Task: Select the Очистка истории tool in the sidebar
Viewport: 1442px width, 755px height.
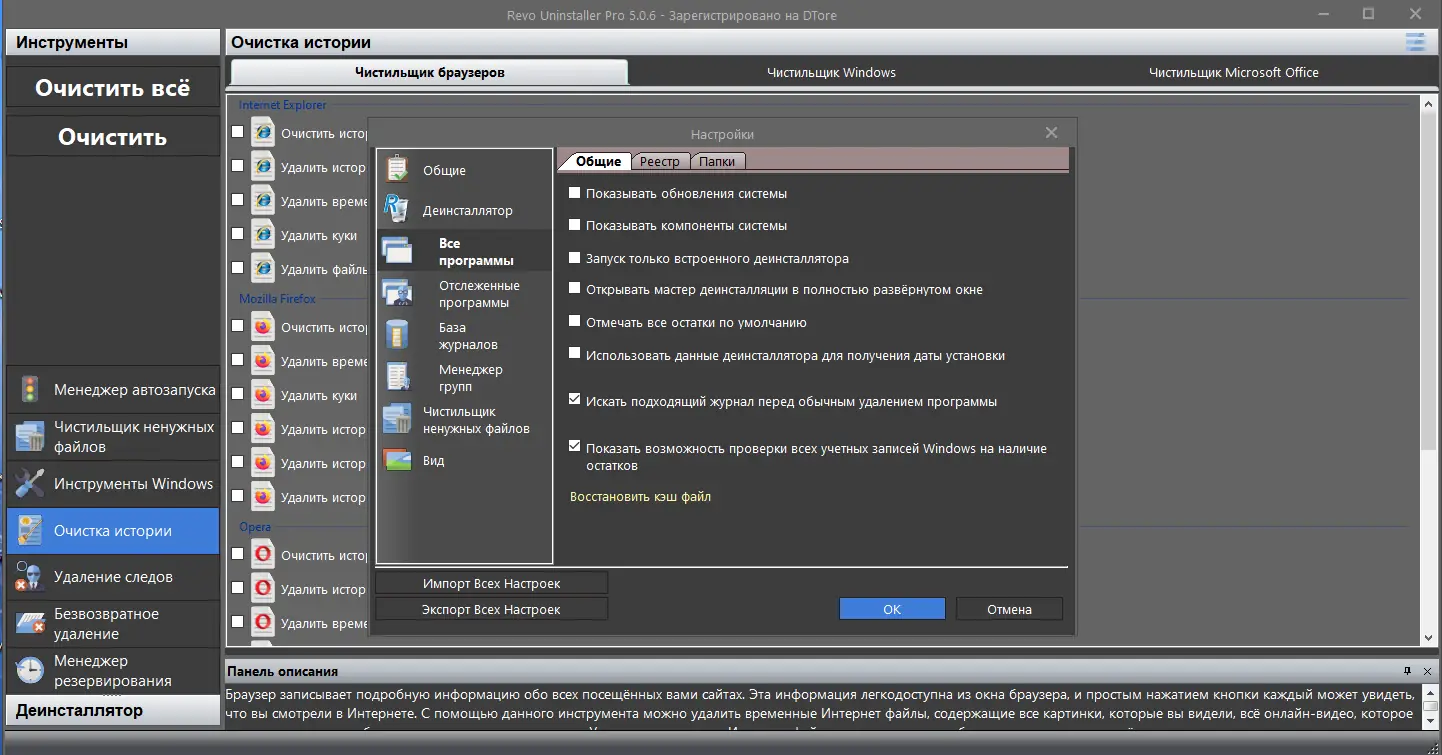Action: click(x=113, y=531)
